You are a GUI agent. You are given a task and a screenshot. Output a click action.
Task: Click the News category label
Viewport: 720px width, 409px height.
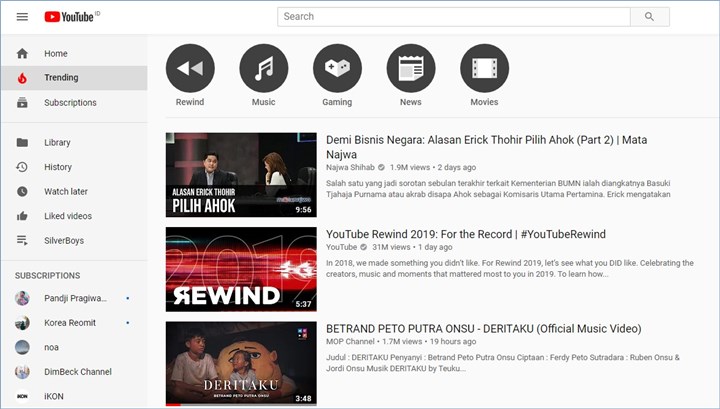[x=411, y=102]
